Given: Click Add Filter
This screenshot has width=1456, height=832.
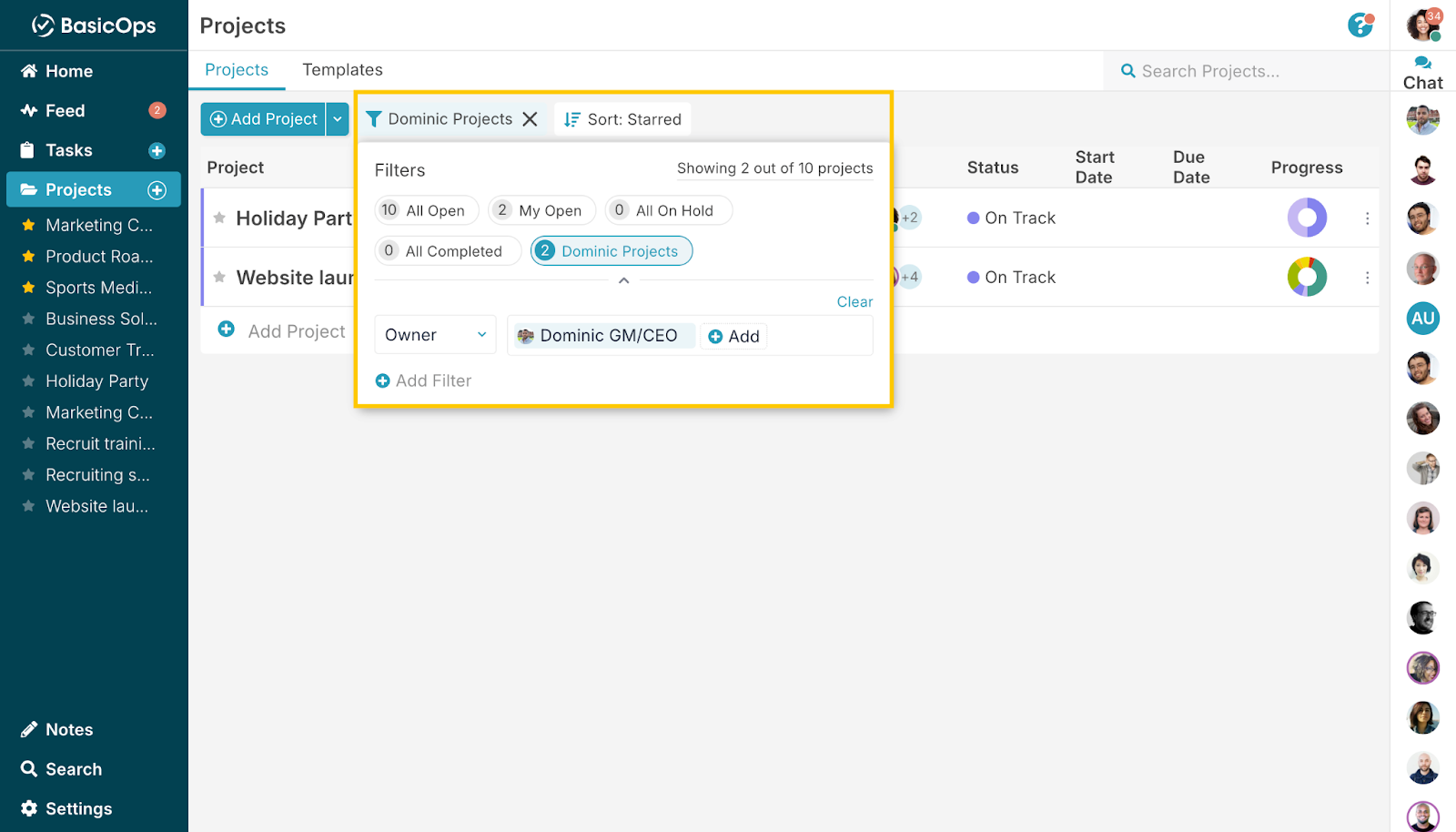Looking at the screenshot, I should (x=423, y=380).
